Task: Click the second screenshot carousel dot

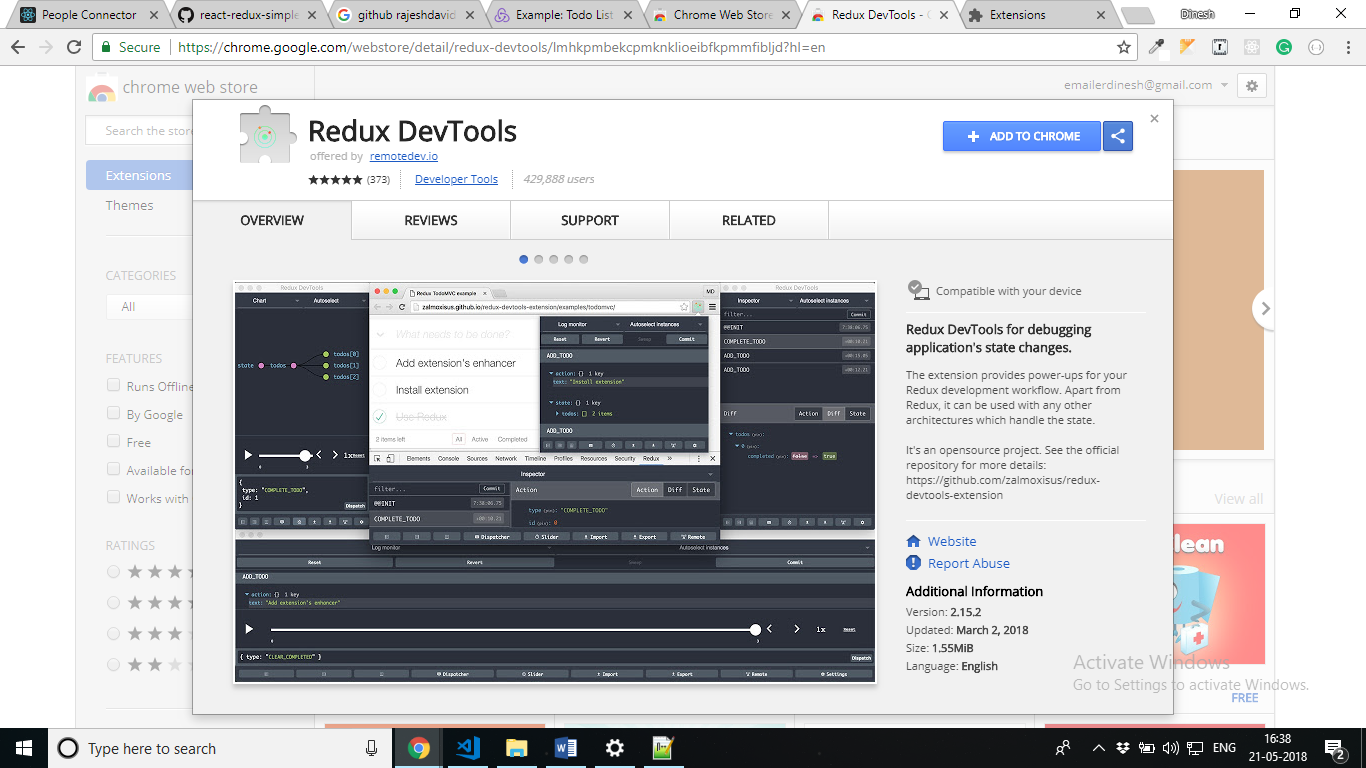Action: point(538,258)
